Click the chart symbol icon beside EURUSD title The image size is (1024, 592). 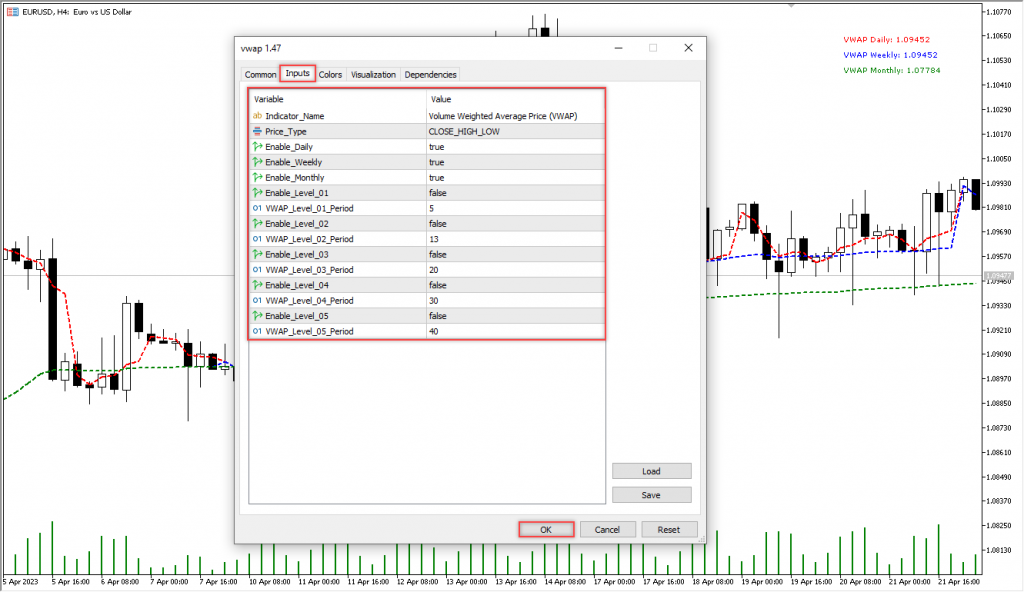pyautogui.click(x=11, y=11)
